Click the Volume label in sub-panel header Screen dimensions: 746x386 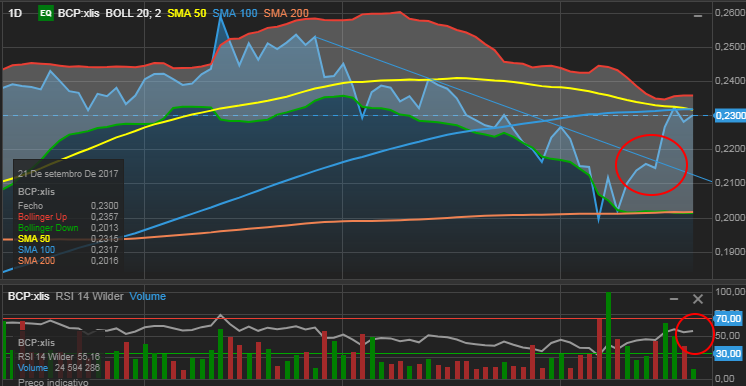[147, 297]
